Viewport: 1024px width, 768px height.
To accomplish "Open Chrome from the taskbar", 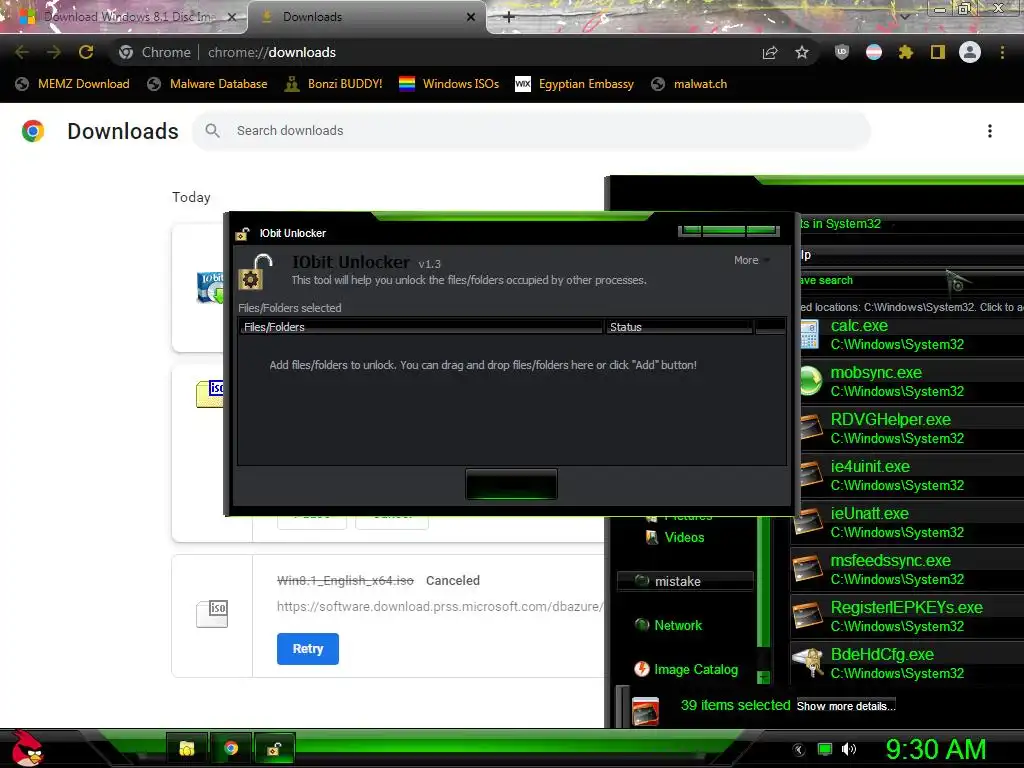I will (x=231, y=748).
